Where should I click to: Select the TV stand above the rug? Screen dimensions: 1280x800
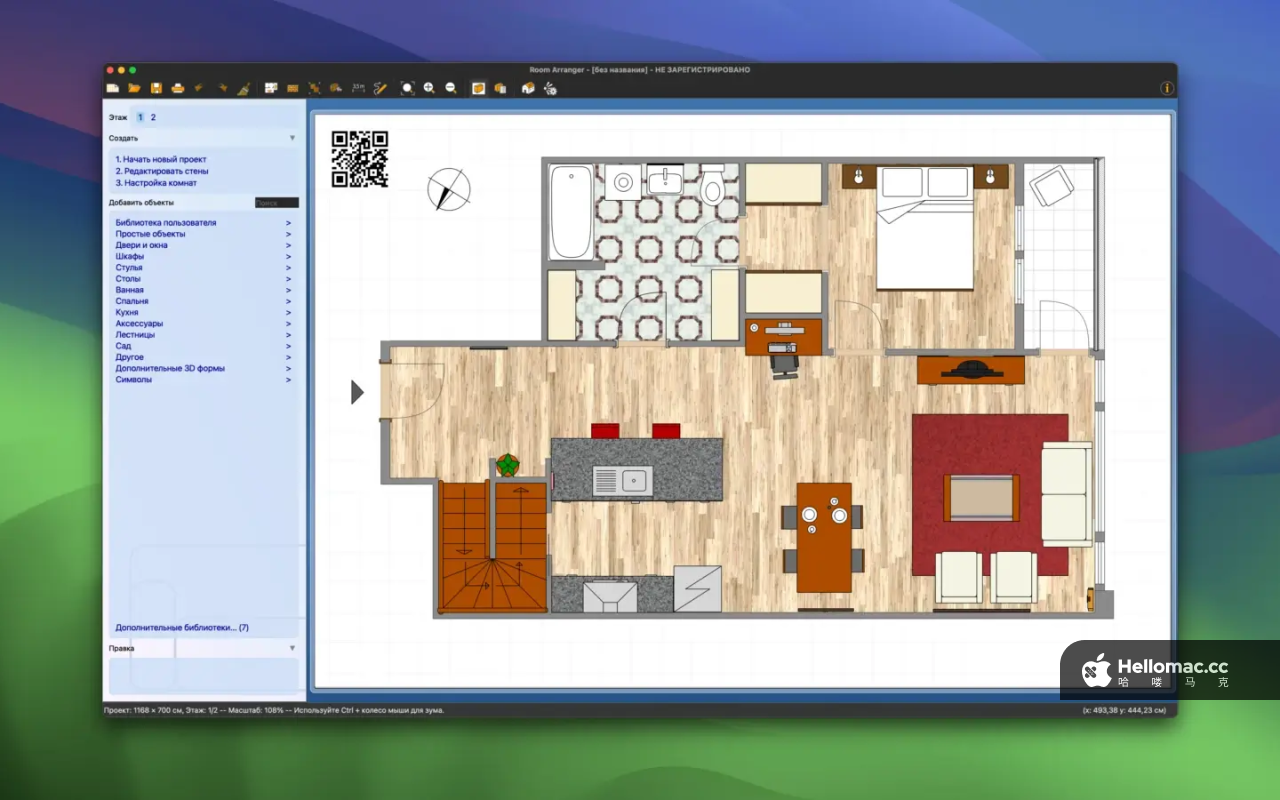(x=970, y=370)
